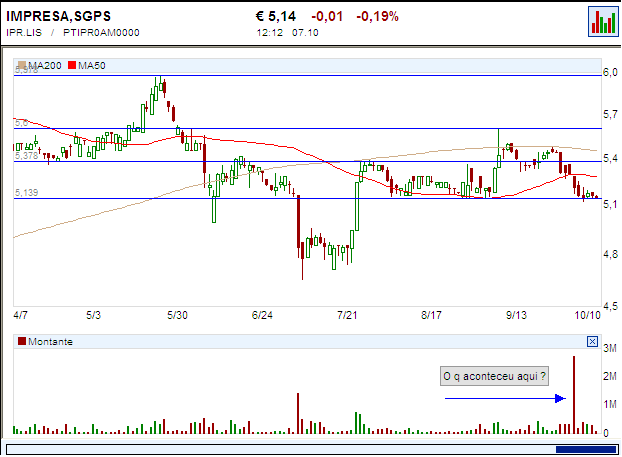Screen dimensions: 622x457
Task: Click the -0,01 price change
Action: (x=327, y=16)
